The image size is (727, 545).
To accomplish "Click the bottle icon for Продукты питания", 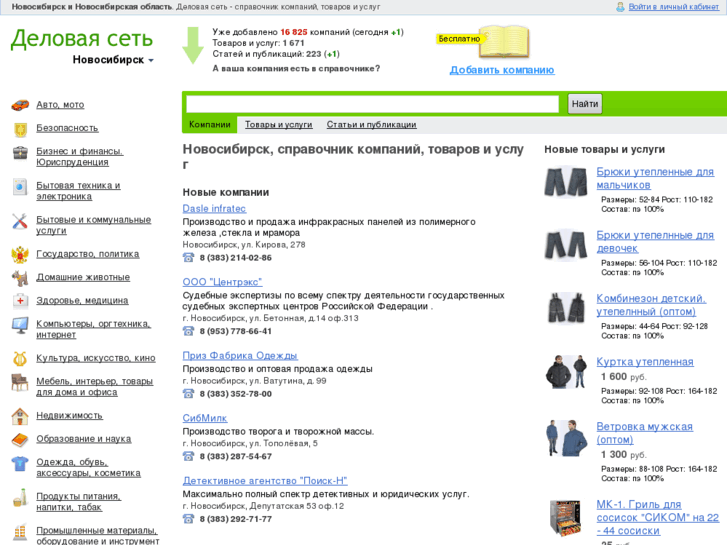I will (20, 498).
